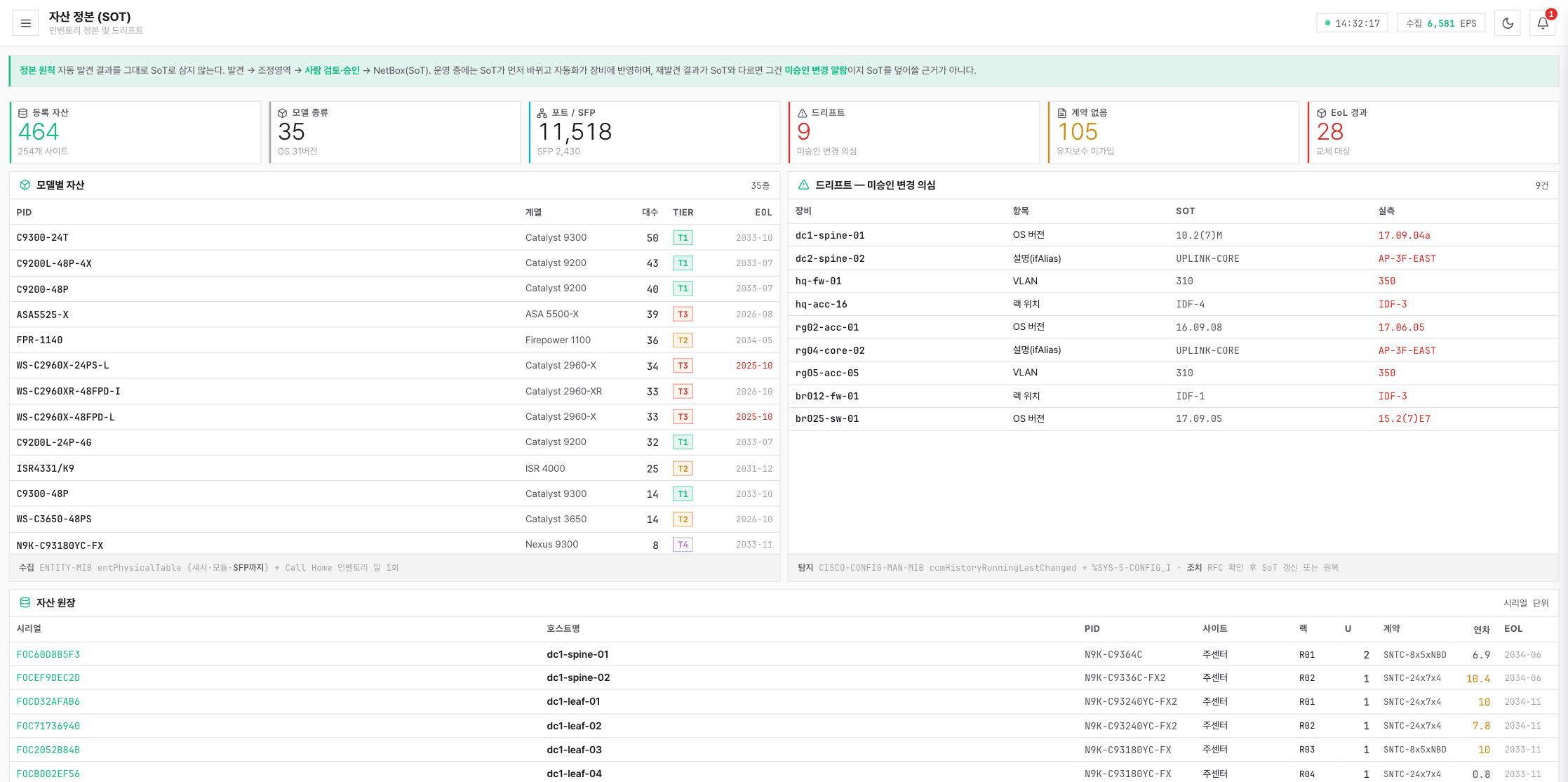
Task: Sort models by TIER column header
Action: pos(683,212)
